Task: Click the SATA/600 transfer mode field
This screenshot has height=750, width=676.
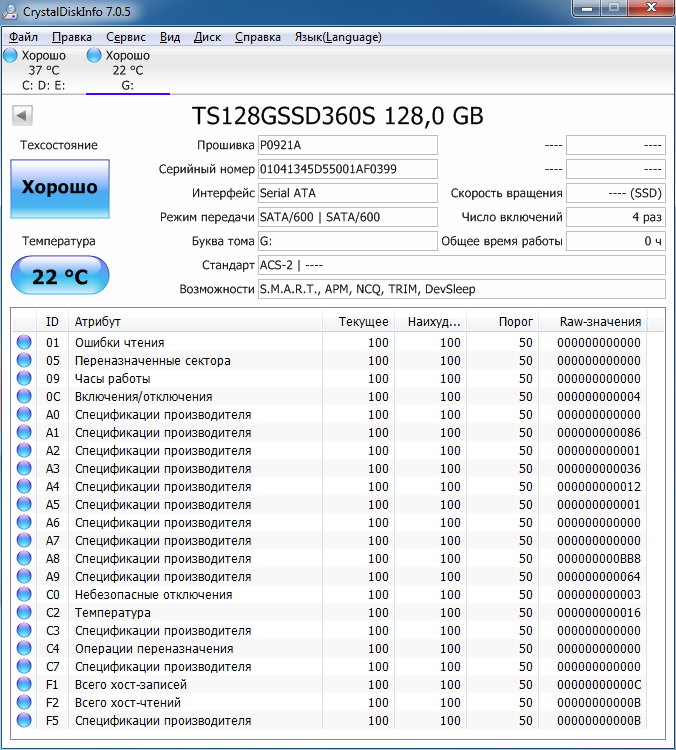Action: pos(348,217)
